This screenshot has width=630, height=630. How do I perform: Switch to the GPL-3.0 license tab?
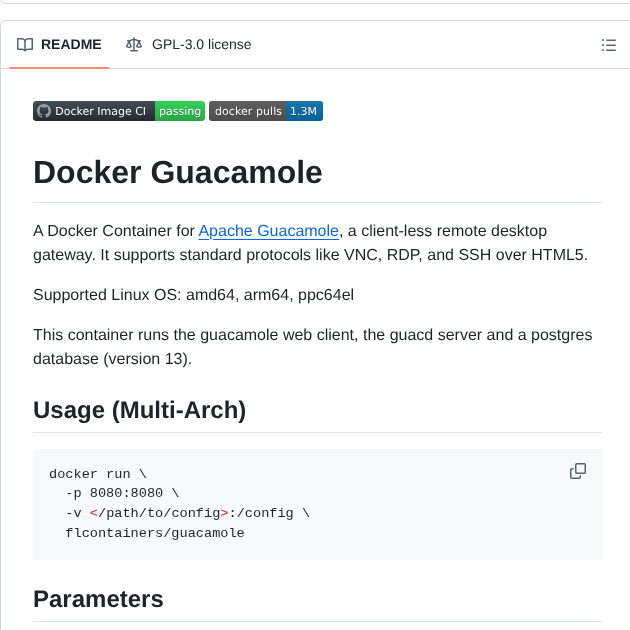pyautogui.click(x=188, y=45)
